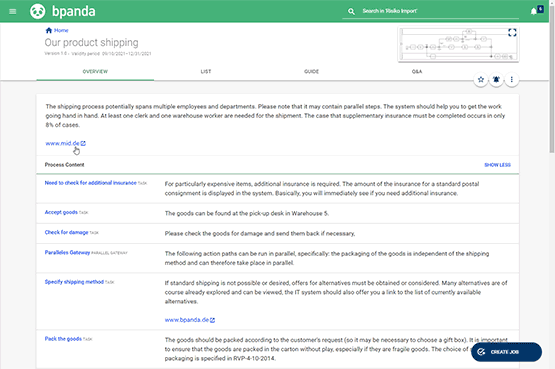This screenshot has height=369, width=555.
Task: Mark process as favorite with star
Action: pos(481,79)
